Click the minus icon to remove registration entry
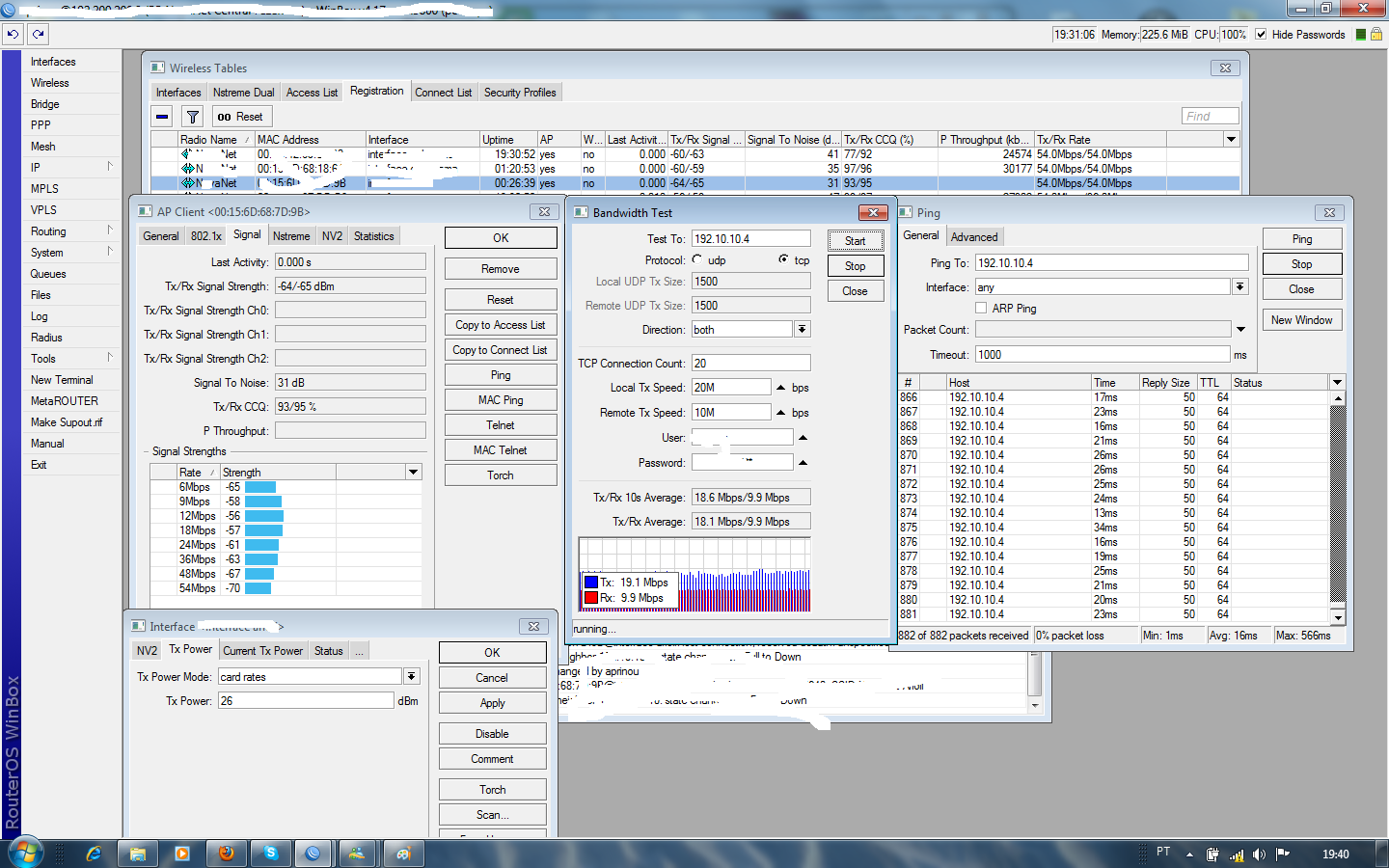Screen dimensions: 1389x868 pyautogui.click(x=160, y=116)
